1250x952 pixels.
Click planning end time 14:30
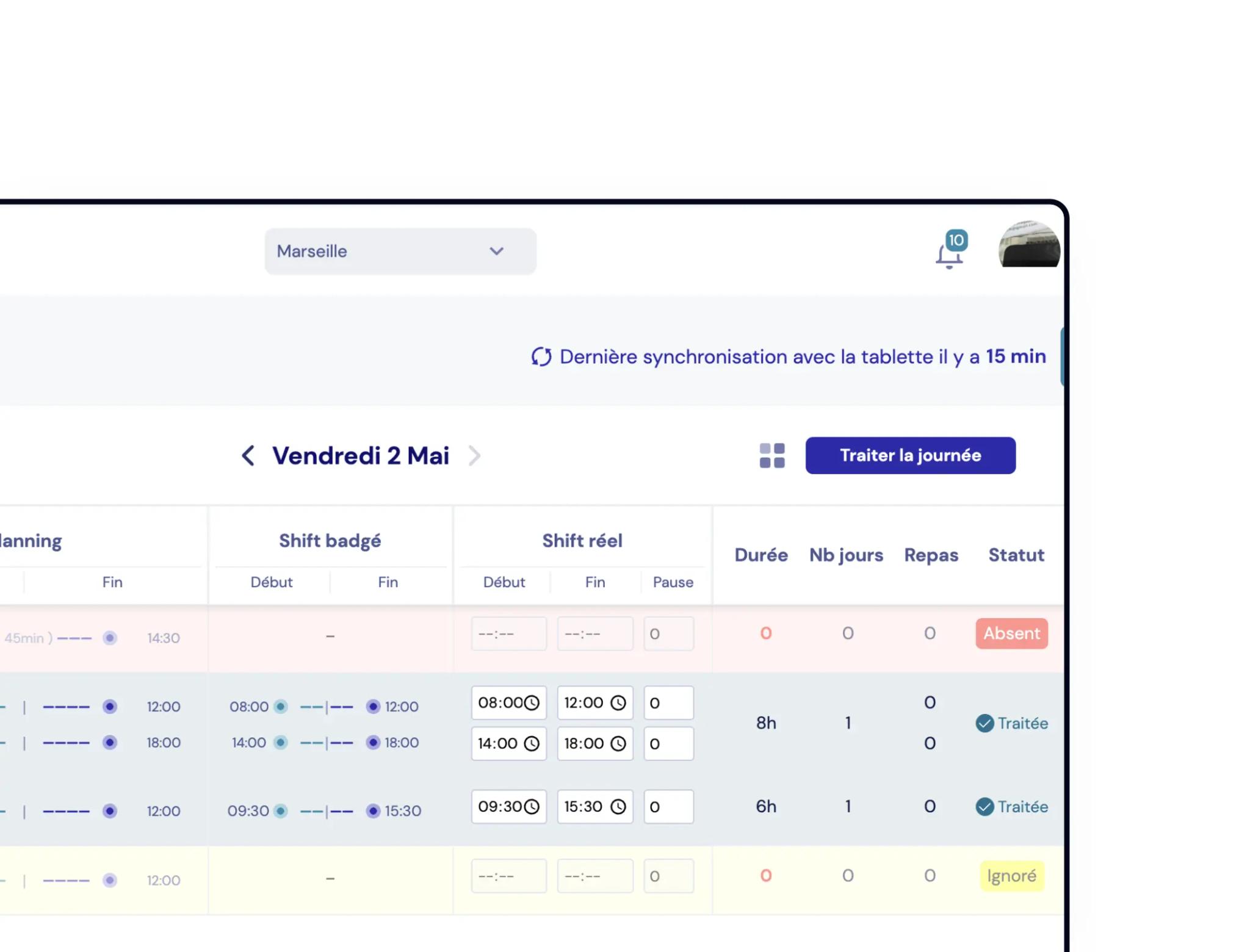(164, 638)
